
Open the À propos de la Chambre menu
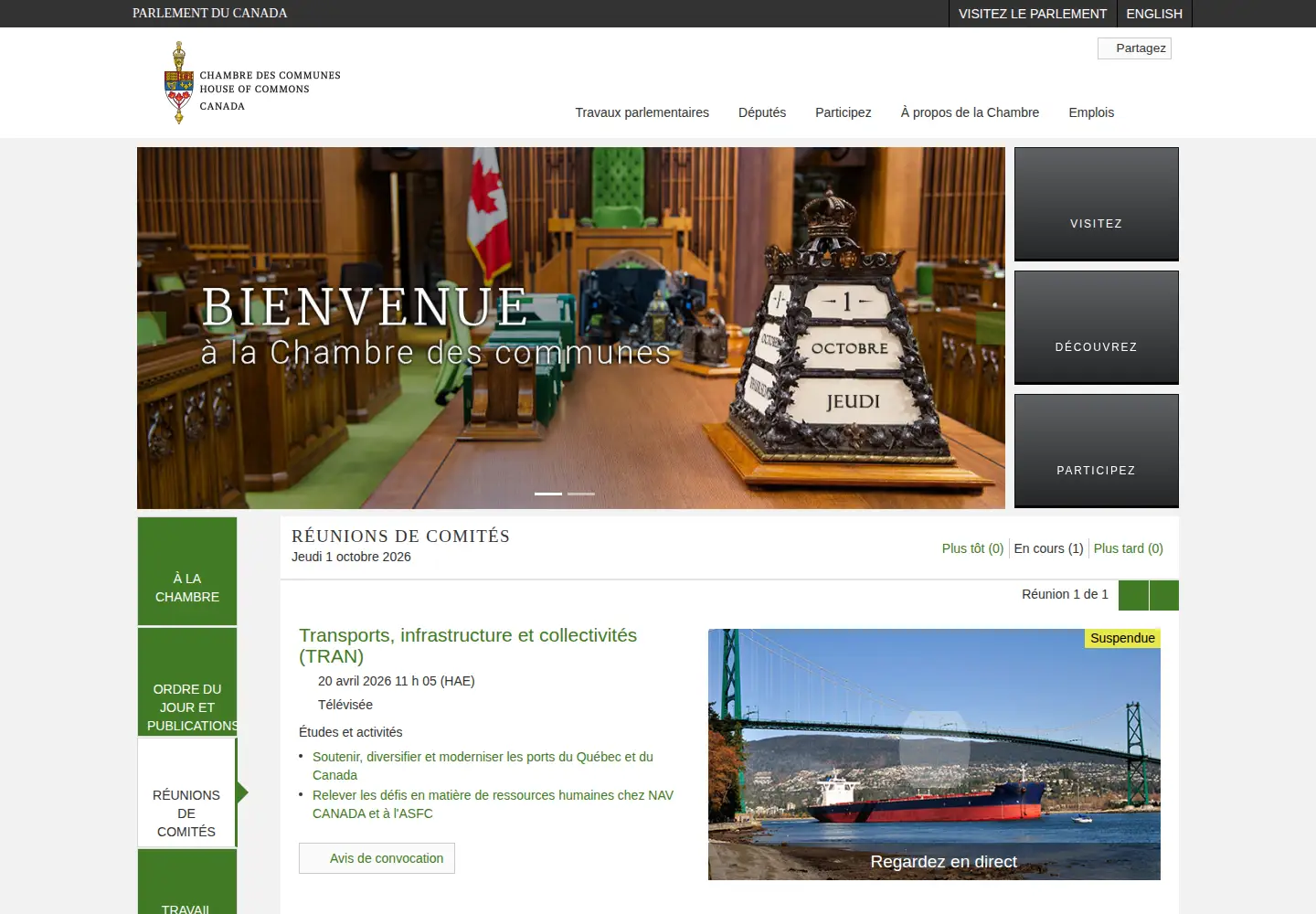pyautogui.click(x=970, y=112)
